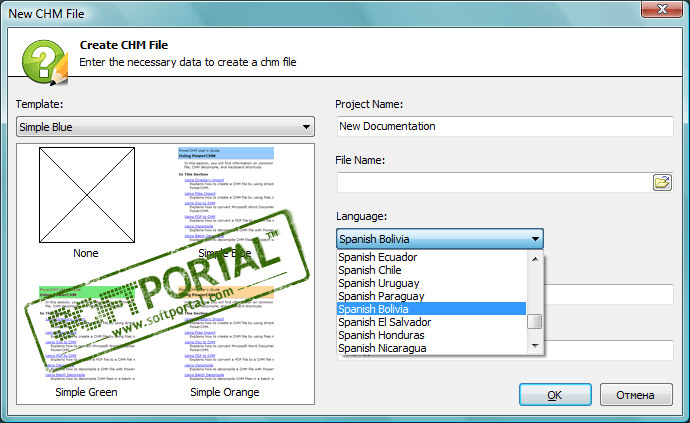The height and width of the screenshot is (423, 690).
Task: Close the New CHM File dialog
Action: pos(661,8)
